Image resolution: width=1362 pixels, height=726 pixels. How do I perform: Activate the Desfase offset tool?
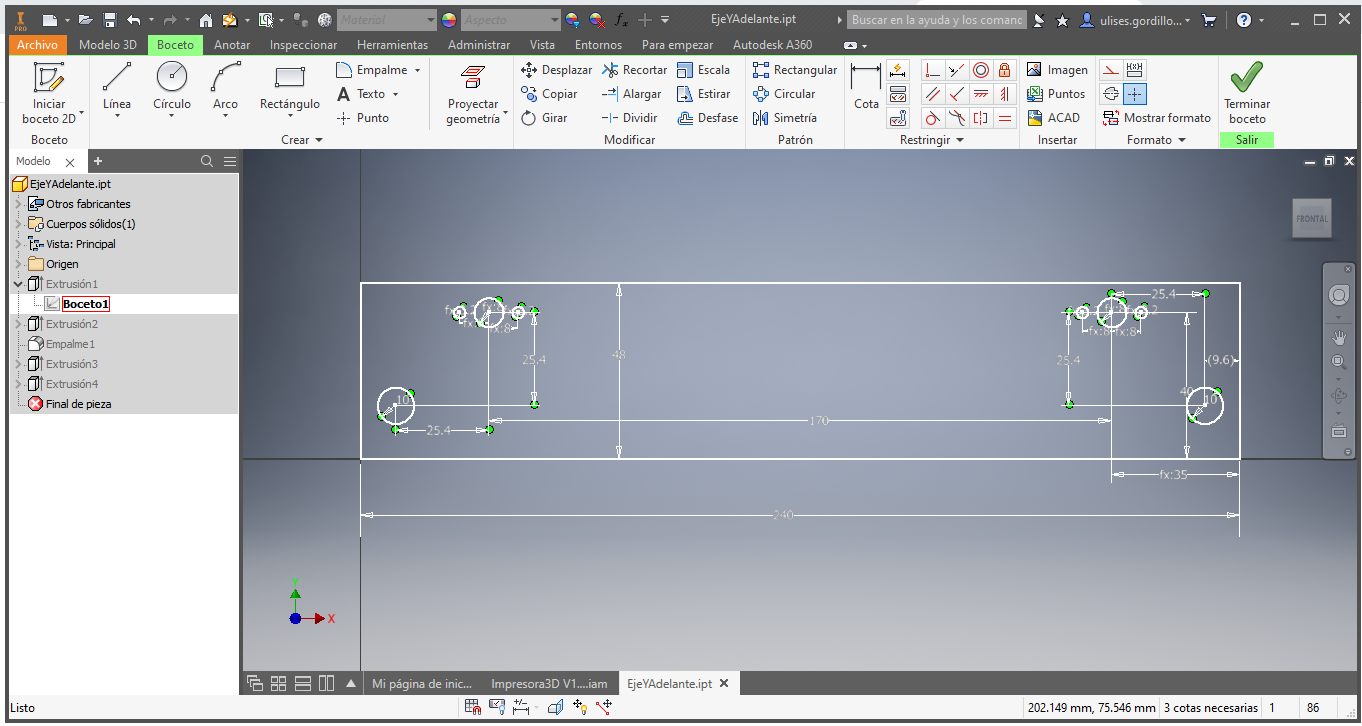707,118
